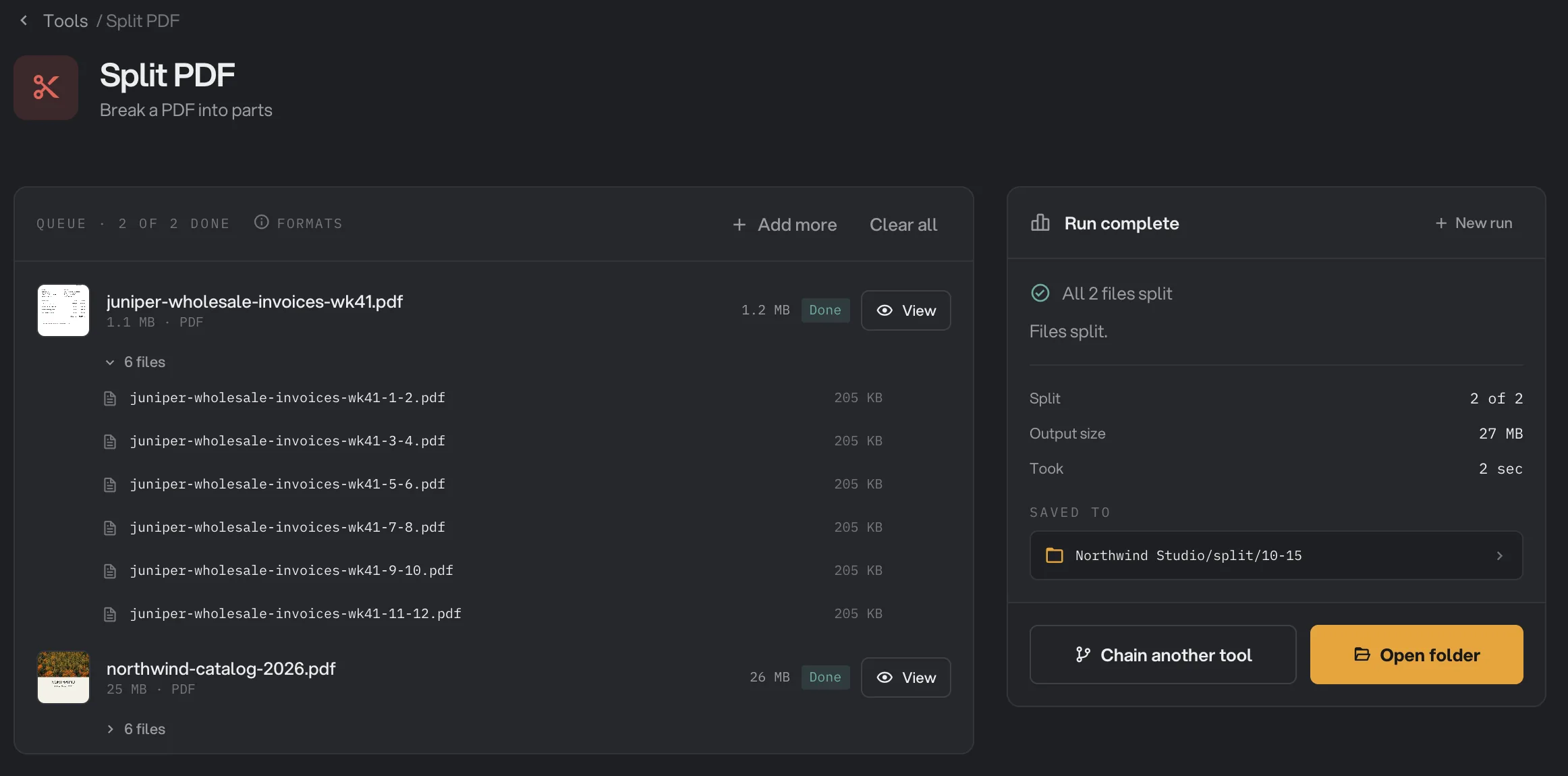Select juniper-wholesale-invoices-wk41-9-10.pdf file name
The width and height of the screenshot is (1568, 776).
pyautogui.click(x=291, y=571)
